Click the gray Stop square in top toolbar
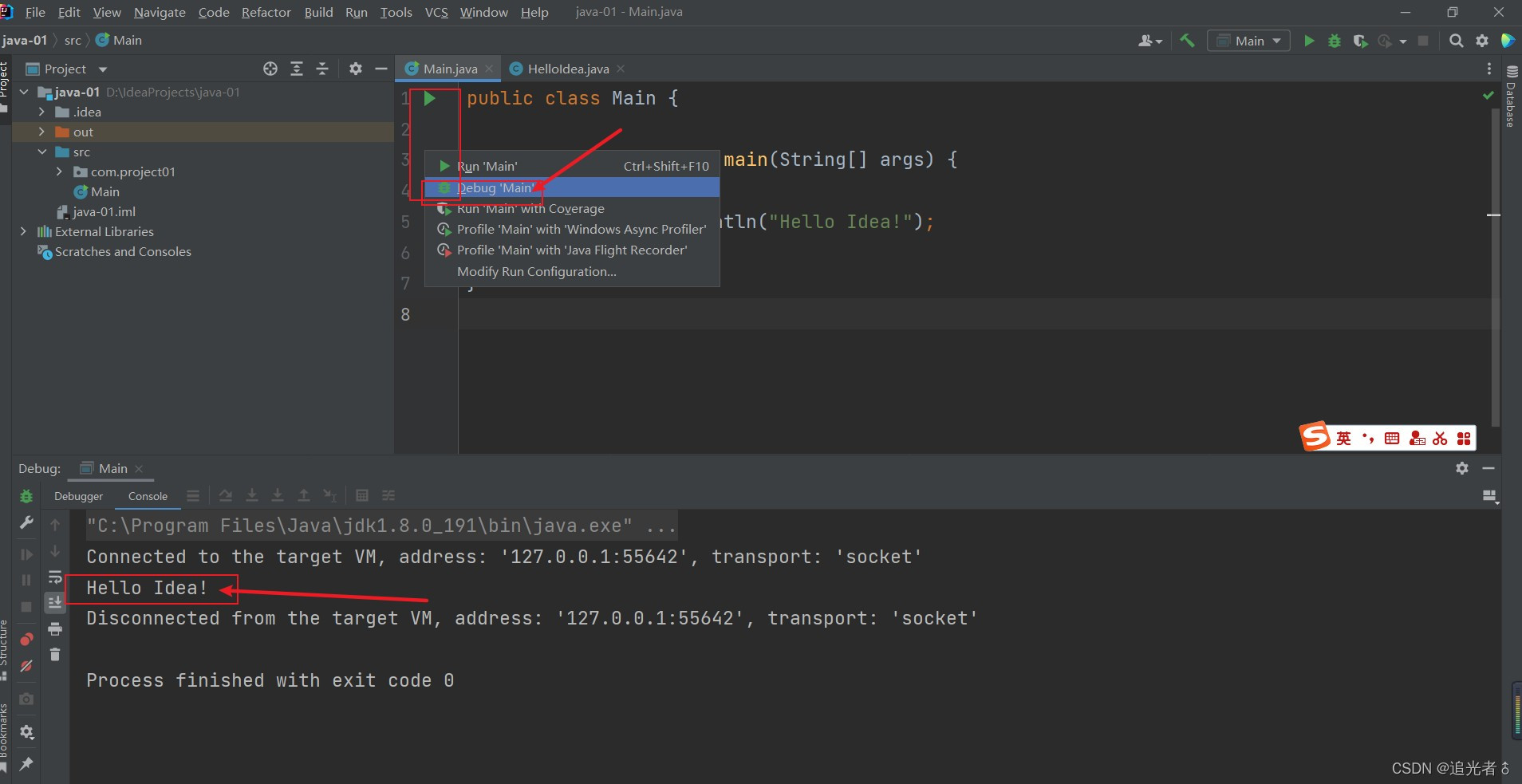The height and width of the screenshot is (784, 1522). pyautogui.click(x=1423, y=41)
